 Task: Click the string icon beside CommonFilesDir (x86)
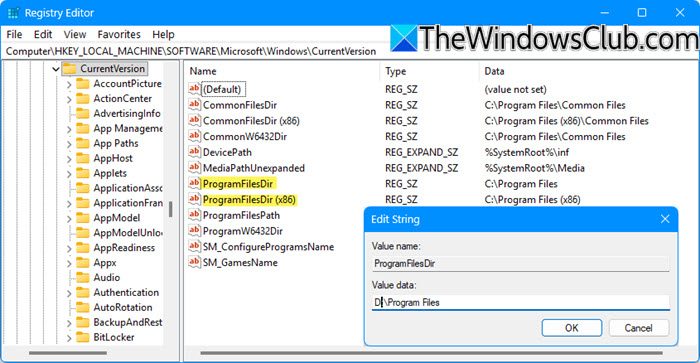click(x=194, y=120)
